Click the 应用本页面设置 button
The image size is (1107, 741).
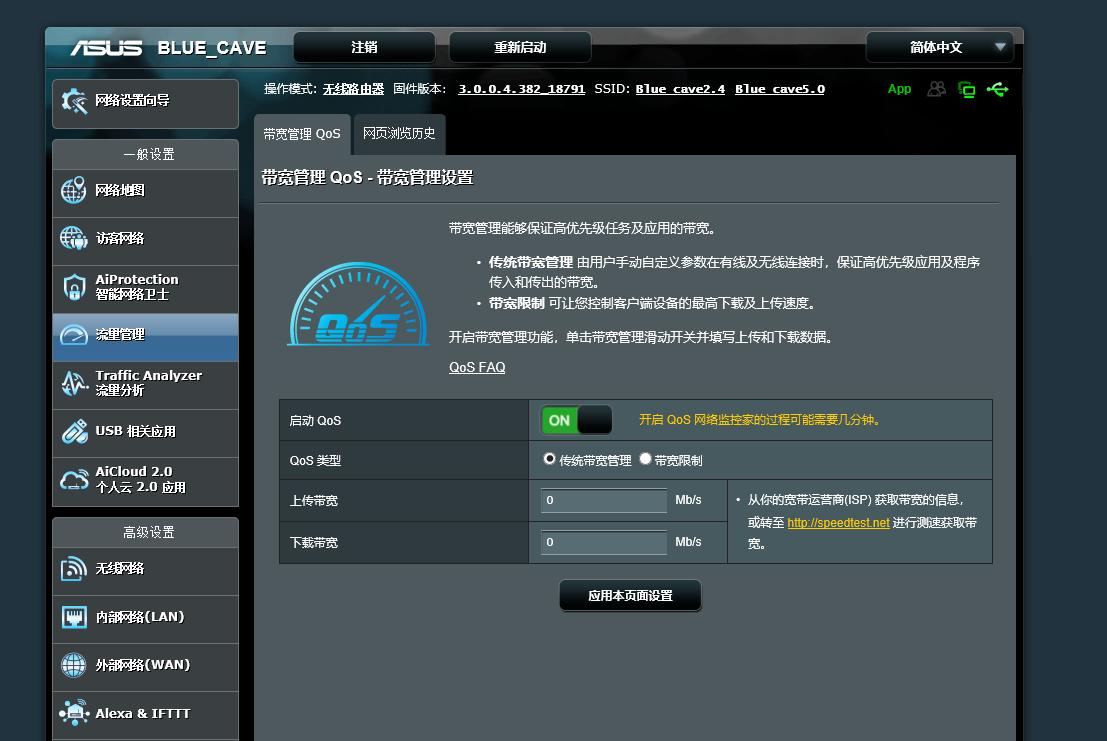pos(630,595)
